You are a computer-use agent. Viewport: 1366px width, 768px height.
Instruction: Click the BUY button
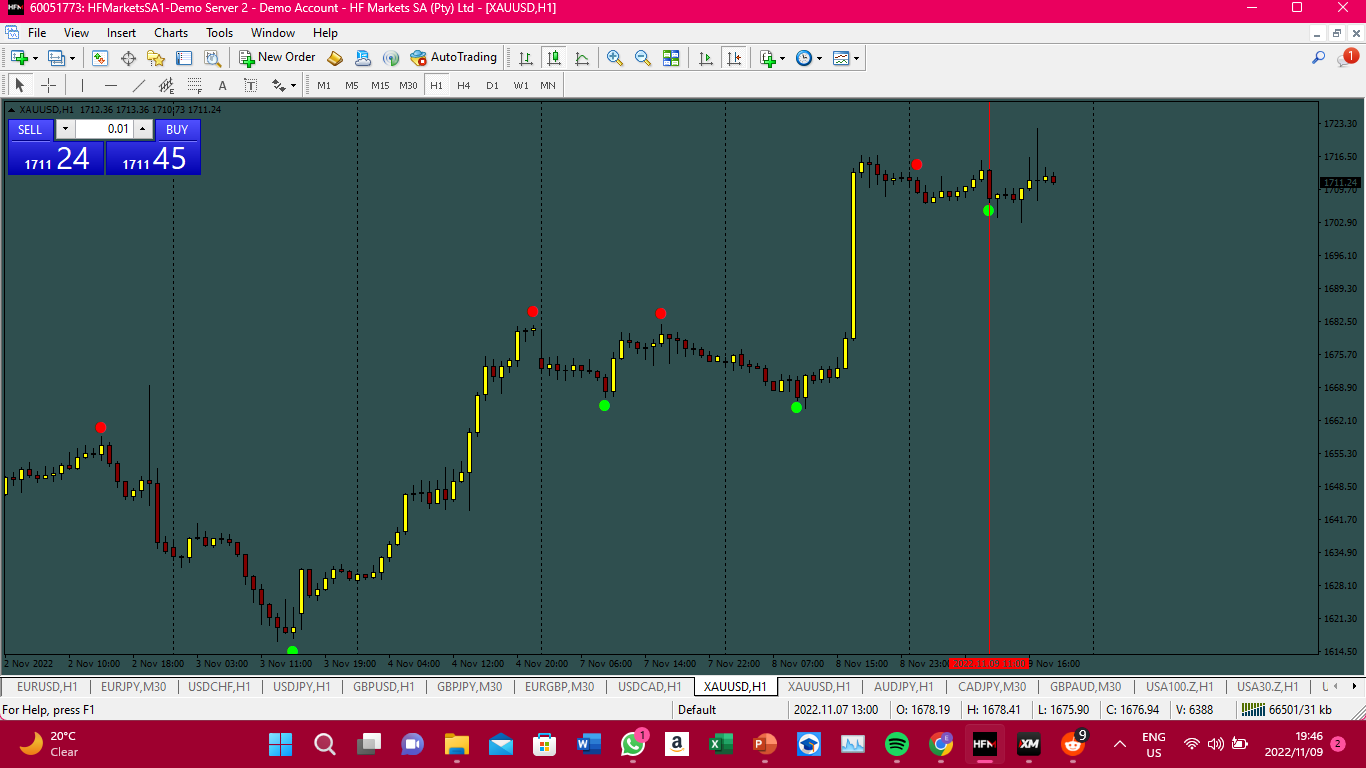pyautogui.click(x=177, y=129)
